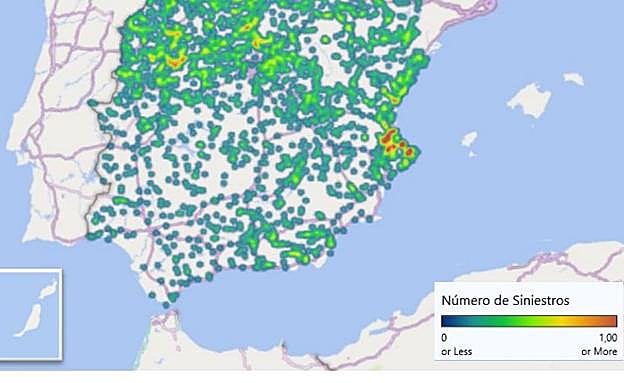The height and width of the screenshot is (383, 624).
Task: Click Mallorca island on the map
Action: point(530,100)
